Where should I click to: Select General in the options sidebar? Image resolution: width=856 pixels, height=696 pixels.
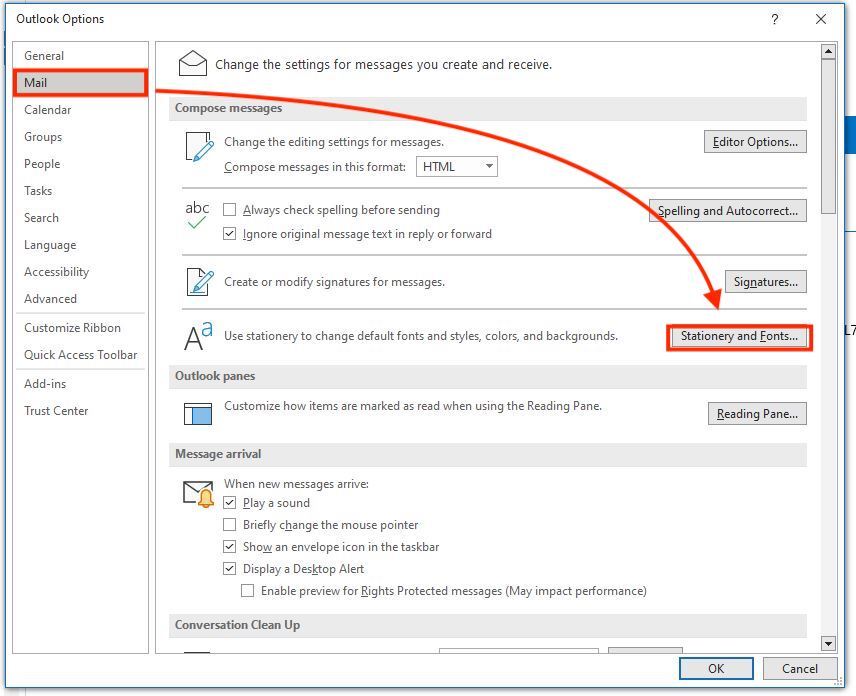coord(80,56)
